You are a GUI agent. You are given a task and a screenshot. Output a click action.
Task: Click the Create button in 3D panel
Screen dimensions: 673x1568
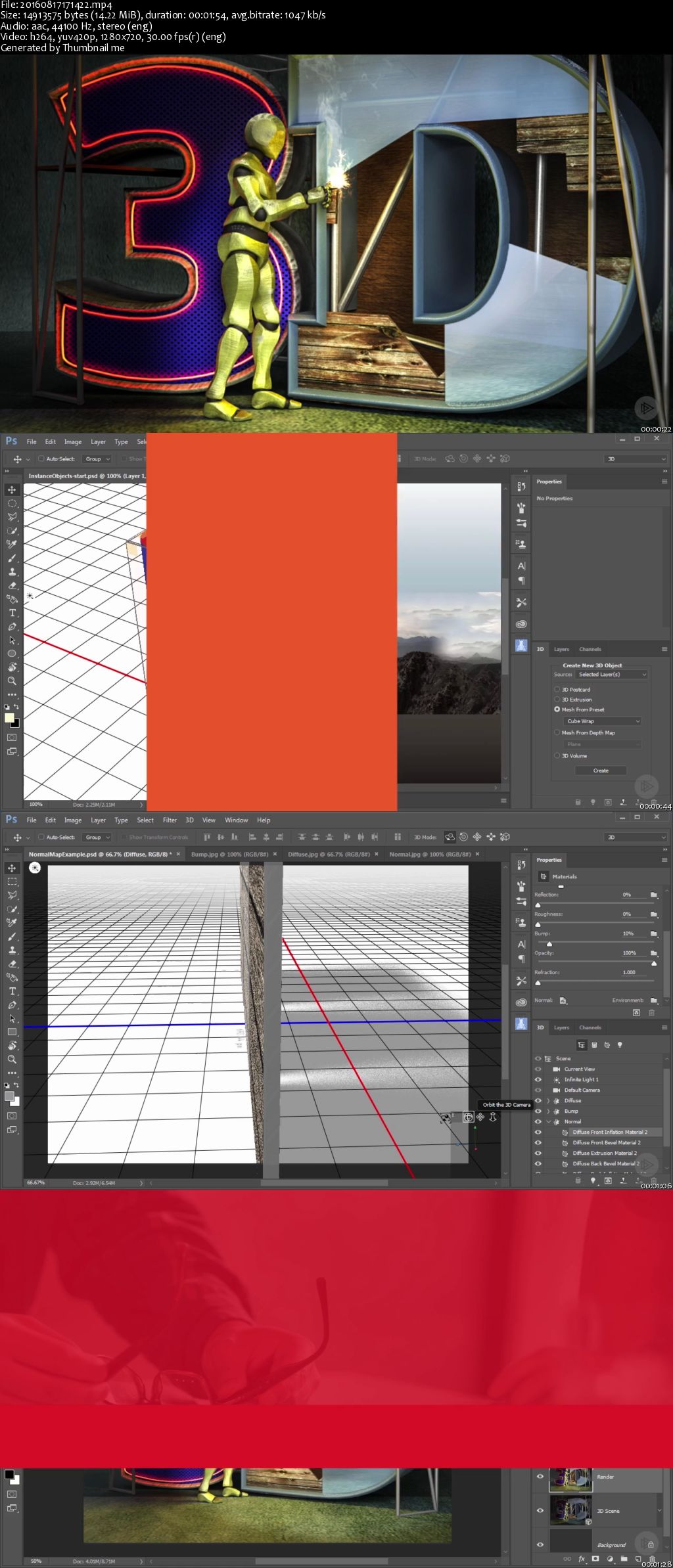click(601, 771)
